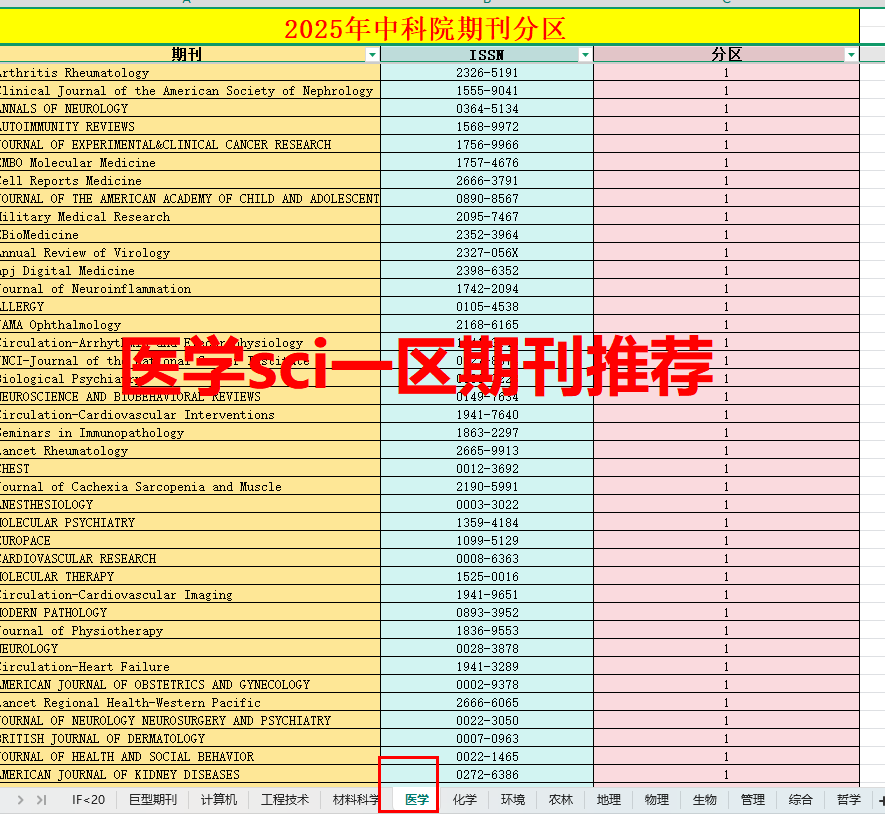The width and height of the screenshot is (885, 814).
Task: Select the Journal of Physiotherapy cell
Action: (190, 631)
